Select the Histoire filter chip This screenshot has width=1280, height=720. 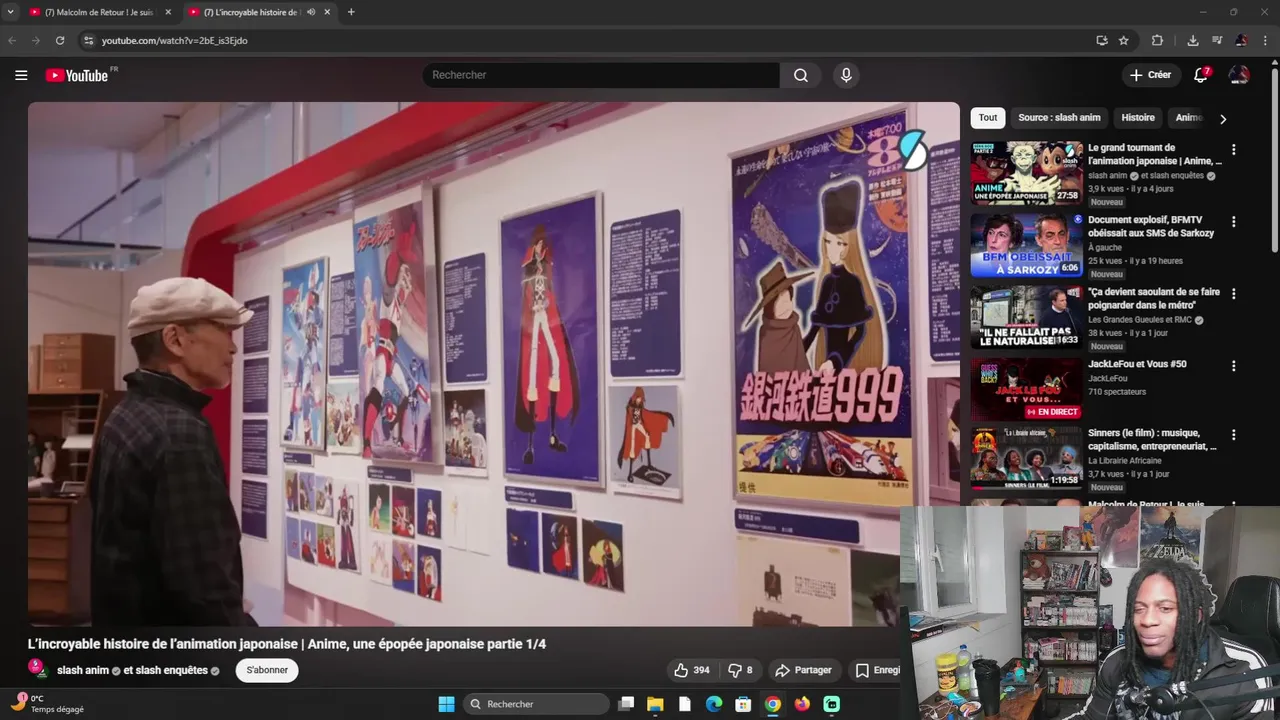pyautogui.click(x=1138, y=118)
